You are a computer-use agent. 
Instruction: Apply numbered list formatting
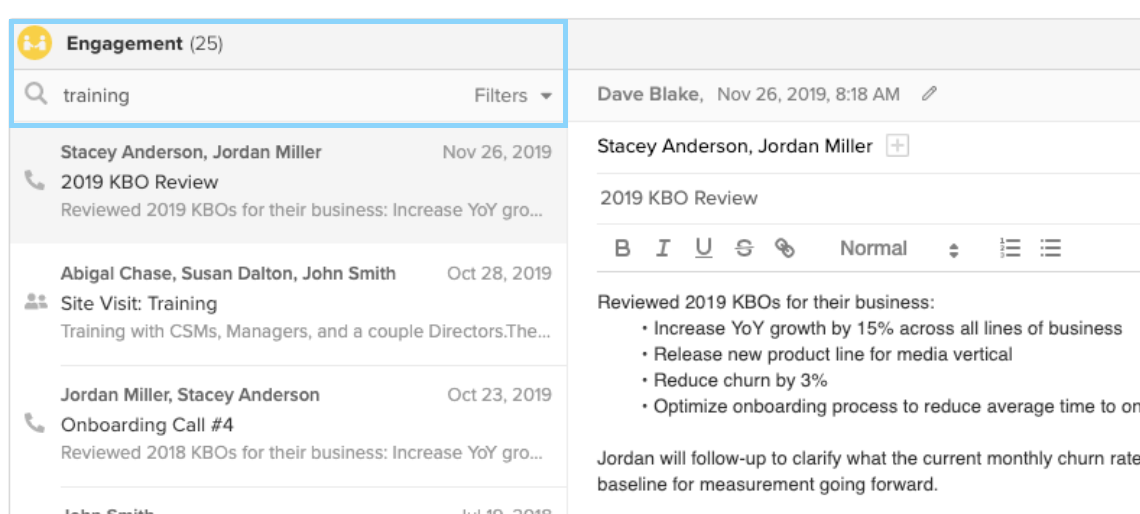pyautogui.click(x=1010, y=249)
